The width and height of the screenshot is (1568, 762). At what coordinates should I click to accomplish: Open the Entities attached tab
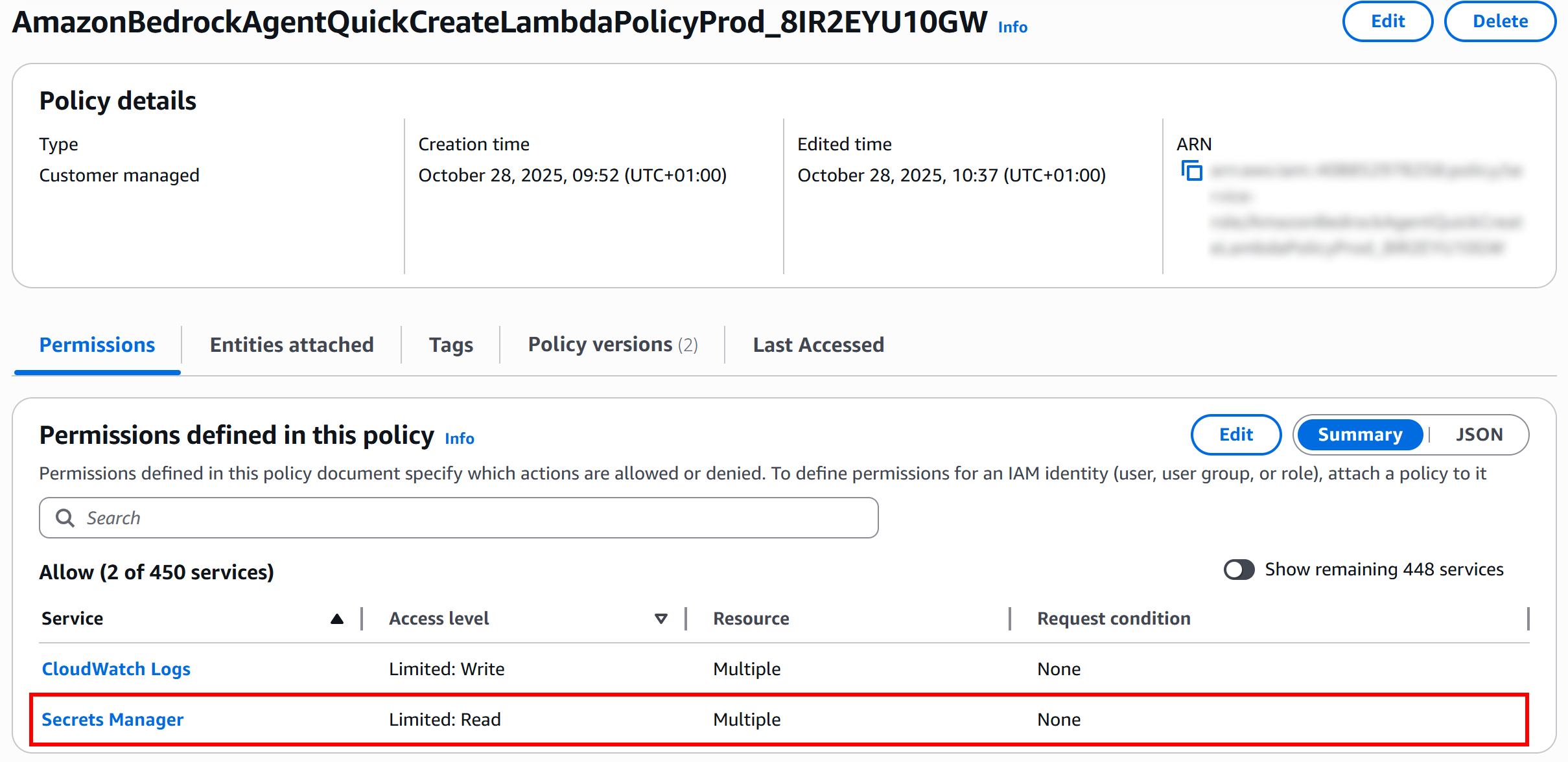pos(292,345)
